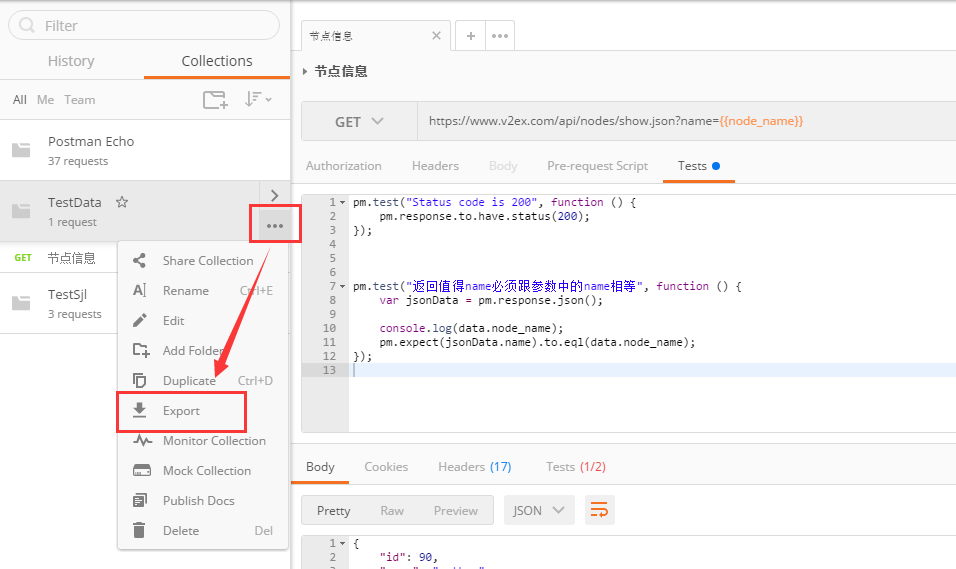Collapse response JSON fold arrow at line 1
Screen dimensions: 956x569
click(343, 543)
